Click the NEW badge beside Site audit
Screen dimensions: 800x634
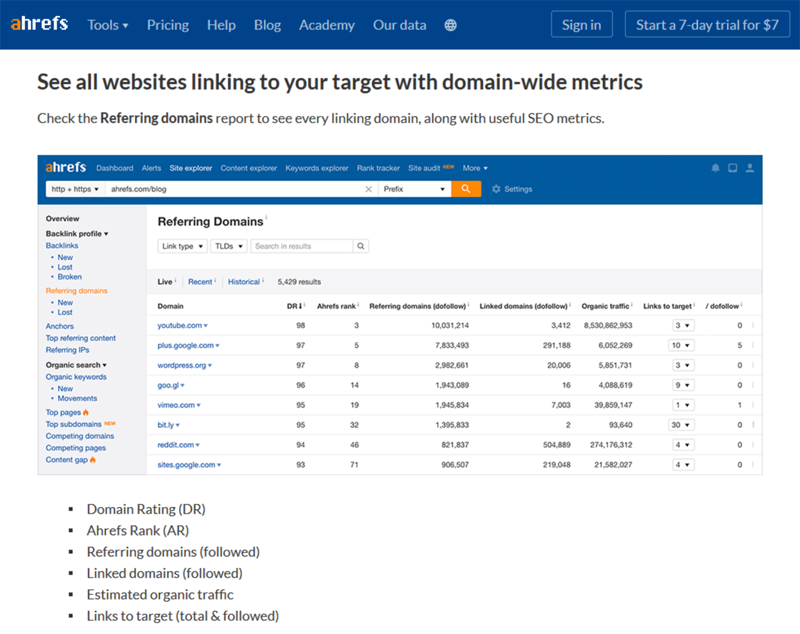[x=448, y=167]
